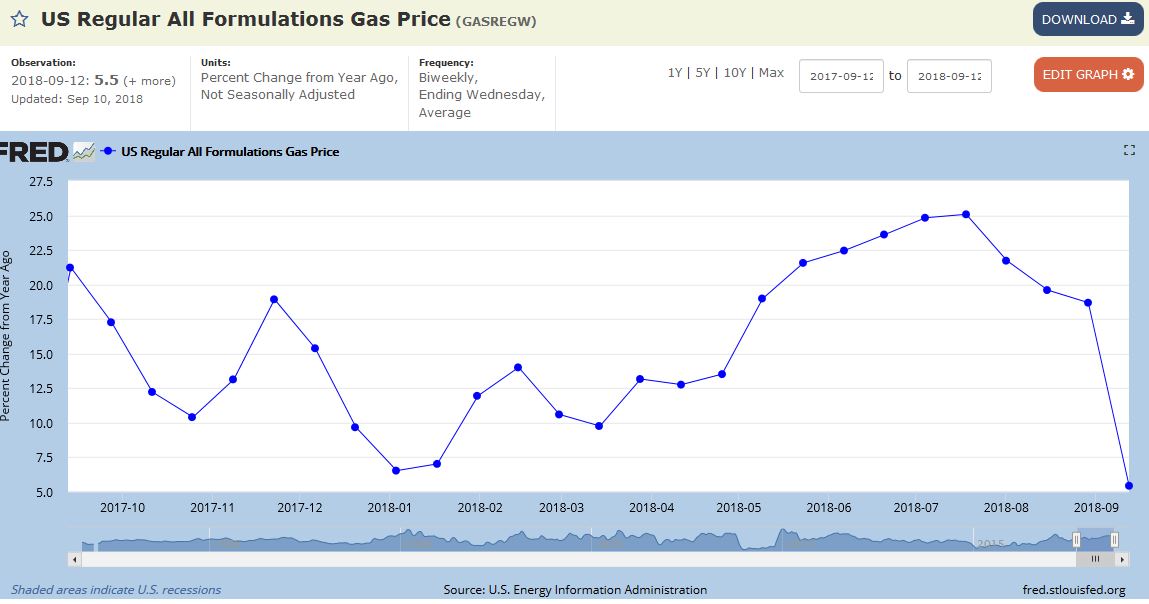The height and width of the screenshot is (604, 1149).
Task: Click the left arrow of the range scrollbar
Action: tap(73, 558)
